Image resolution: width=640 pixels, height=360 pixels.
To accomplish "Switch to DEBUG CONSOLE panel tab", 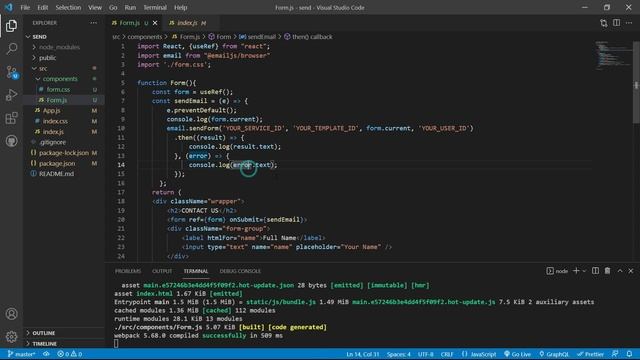I will (x=240, y=271).
